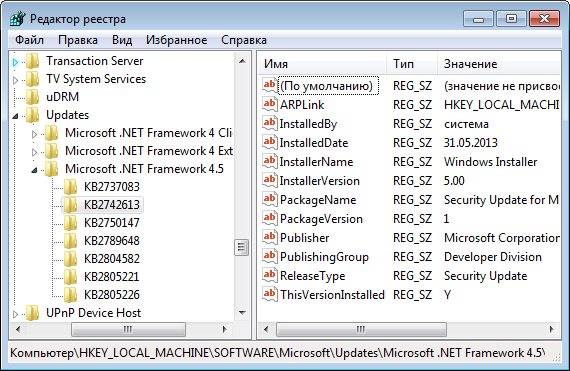Image resolution: width=570 pixels, height=371 pixels.
Task: Click the KB2742613 folder icon
Action: pos(71,205)
